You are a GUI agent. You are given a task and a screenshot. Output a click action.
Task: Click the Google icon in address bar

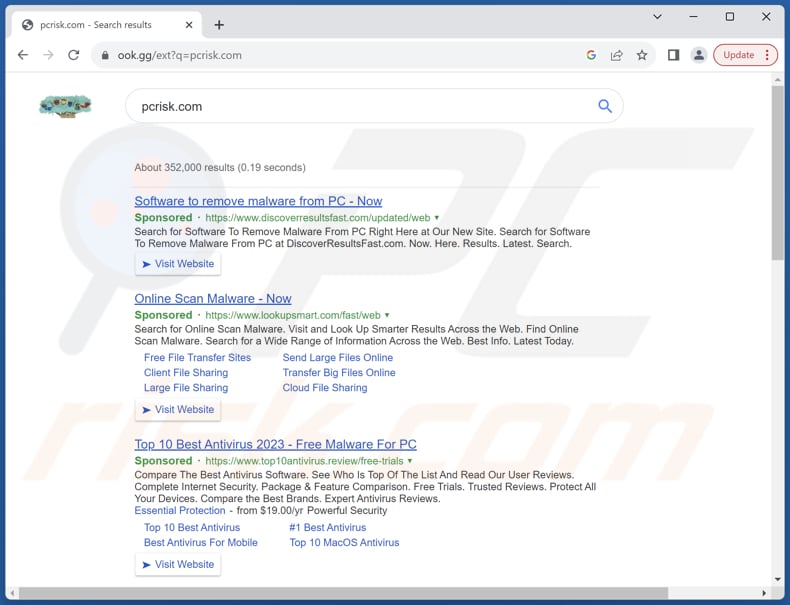tap(591, 55)
